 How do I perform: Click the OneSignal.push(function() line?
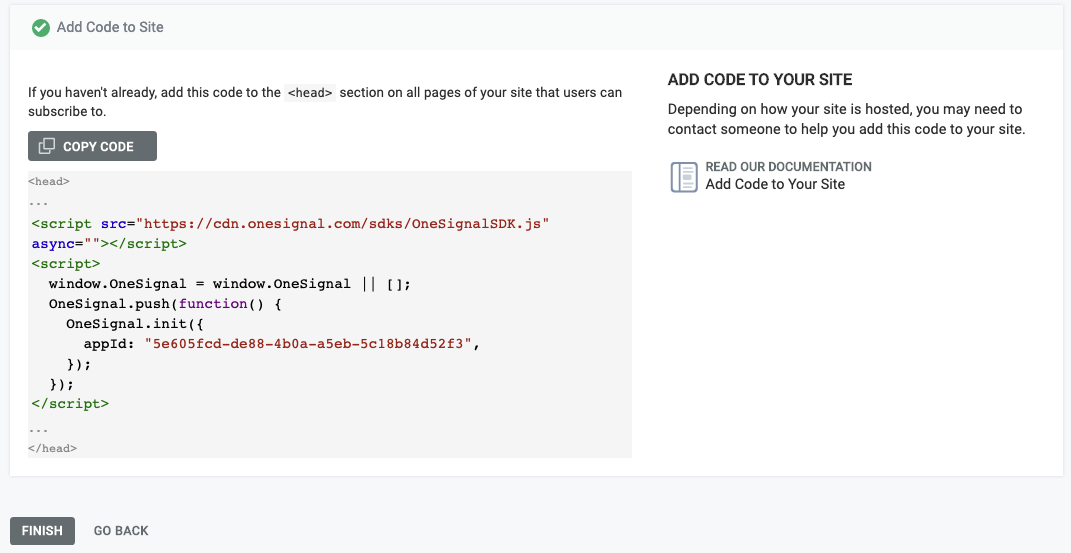(x=165, y=304)
